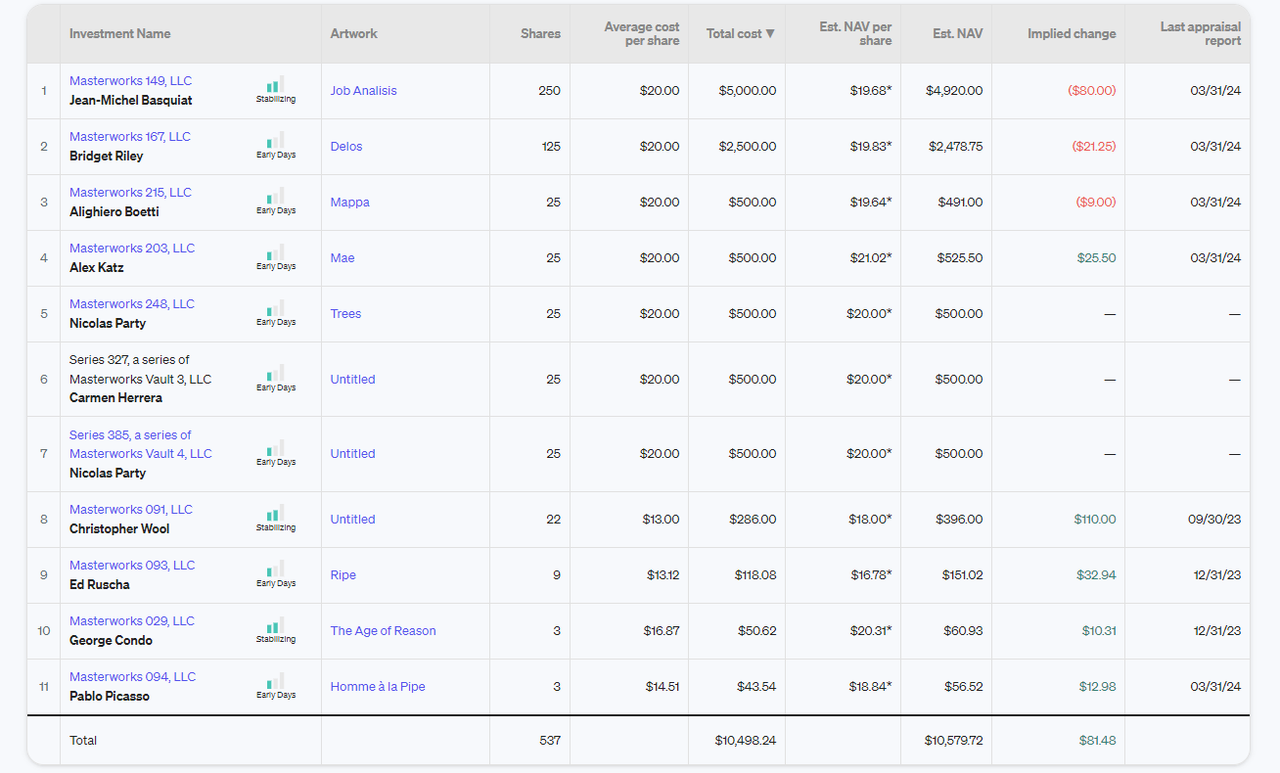The width and height of the screenshot is (1280, 773).
Task: Click the Est. NAV column header
Action: pyautogui.click(x=957, y=34)
